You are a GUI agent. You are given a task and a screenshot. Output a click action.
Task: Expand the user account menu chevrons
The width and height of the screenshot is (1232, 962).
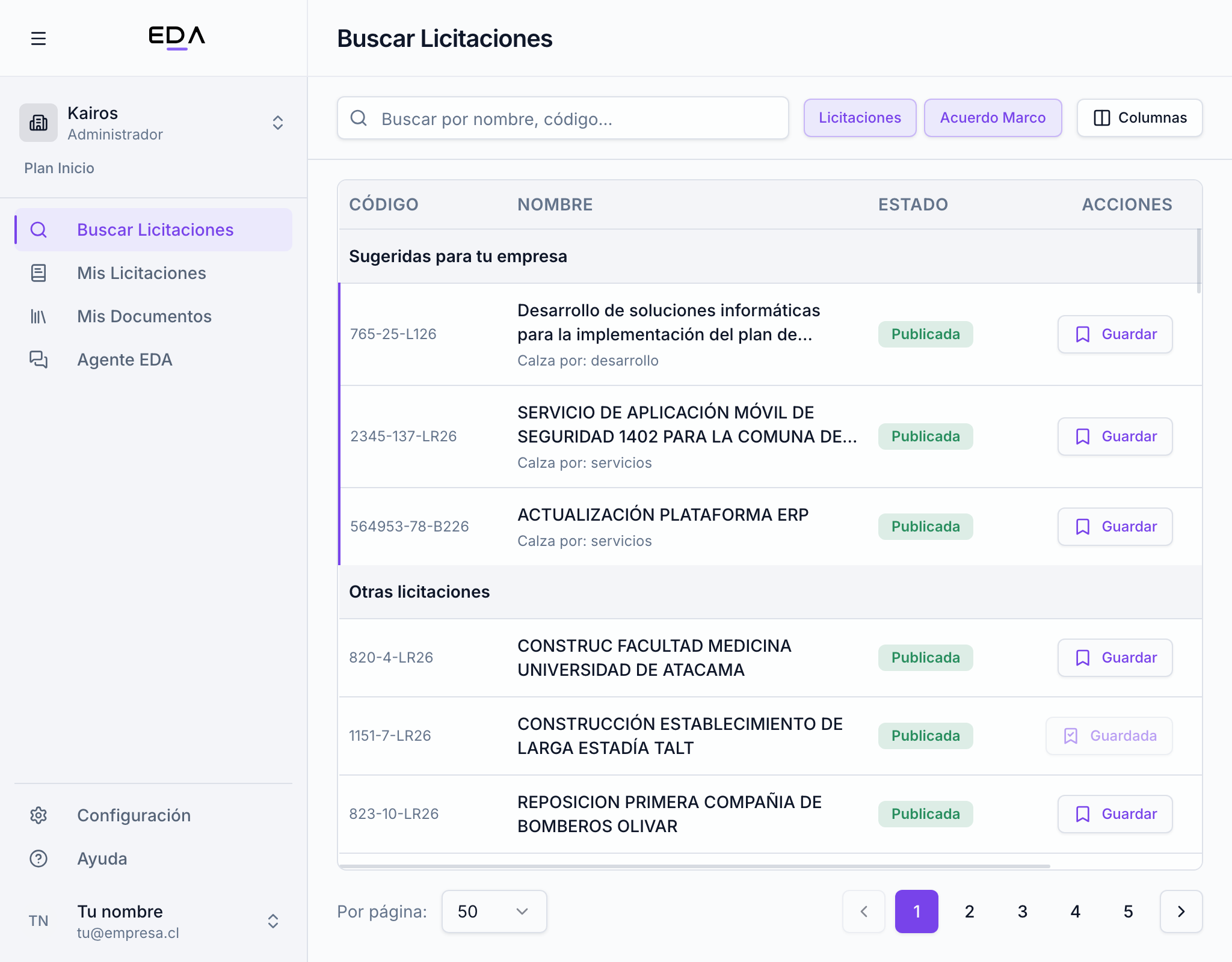click(x=273, y=921)
